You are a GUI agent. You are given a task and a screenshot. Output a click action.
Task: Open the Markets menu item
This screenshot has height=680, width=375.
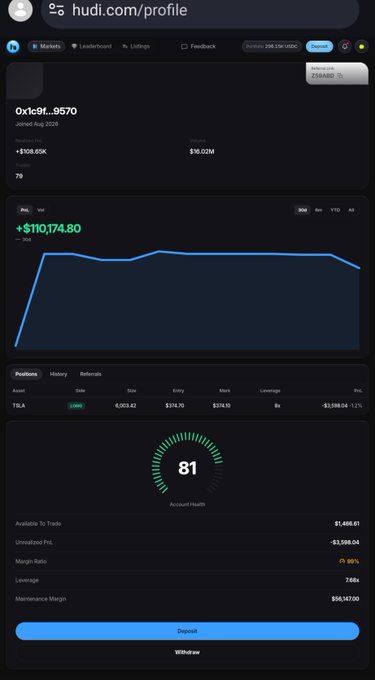tap(46, 46)
